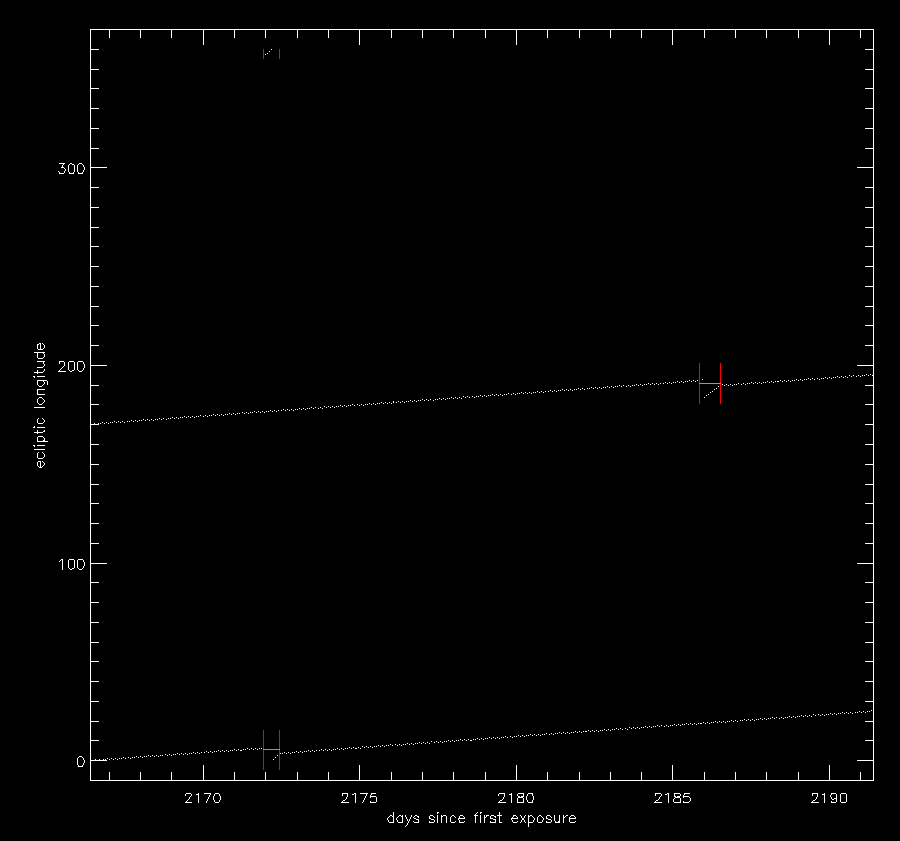Click the x-axis tick label 2170

[x=203, y=799]
